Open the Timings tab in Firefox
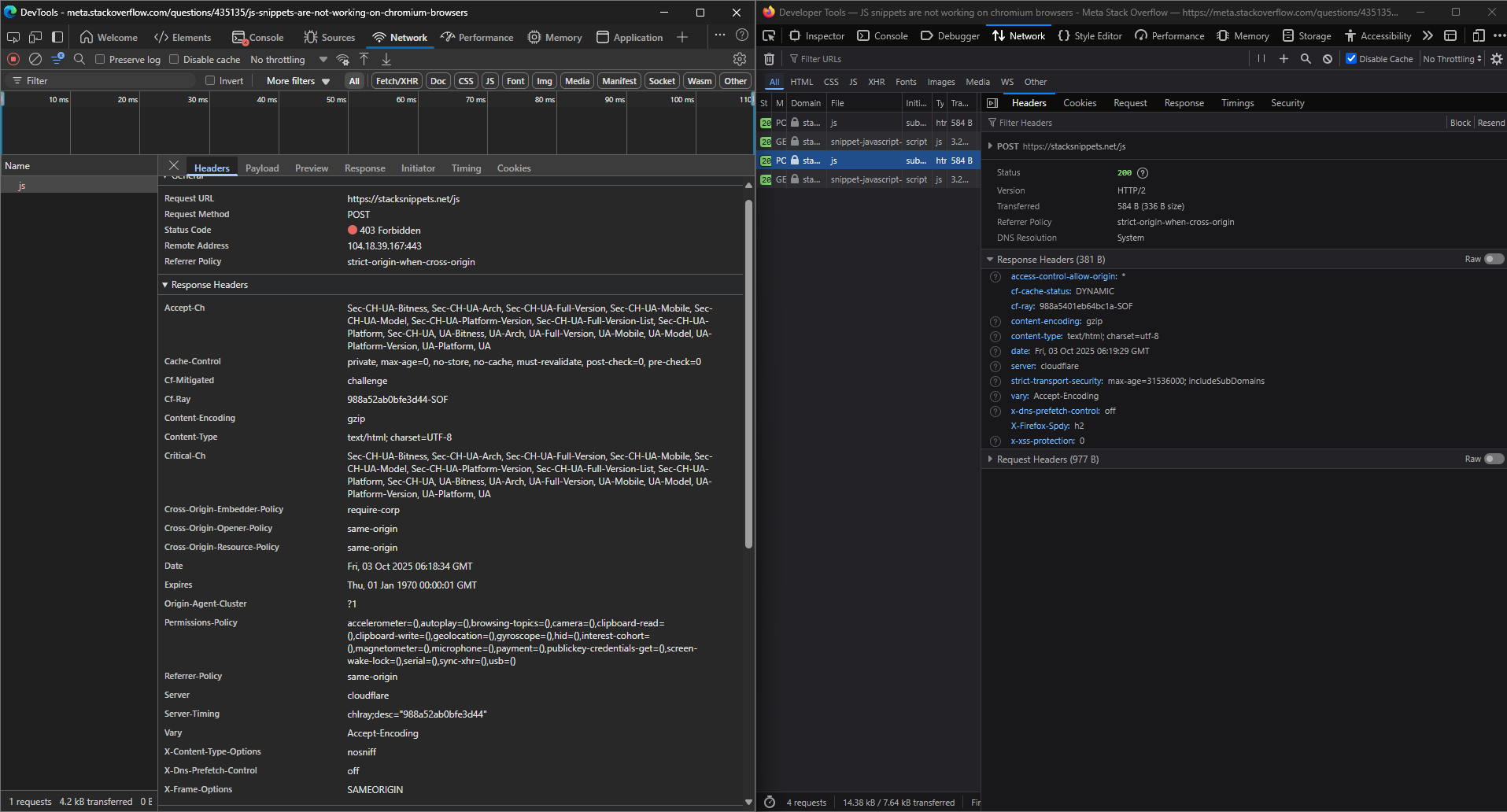Screen dimensions: 1507x812 tap(1237, 103)
